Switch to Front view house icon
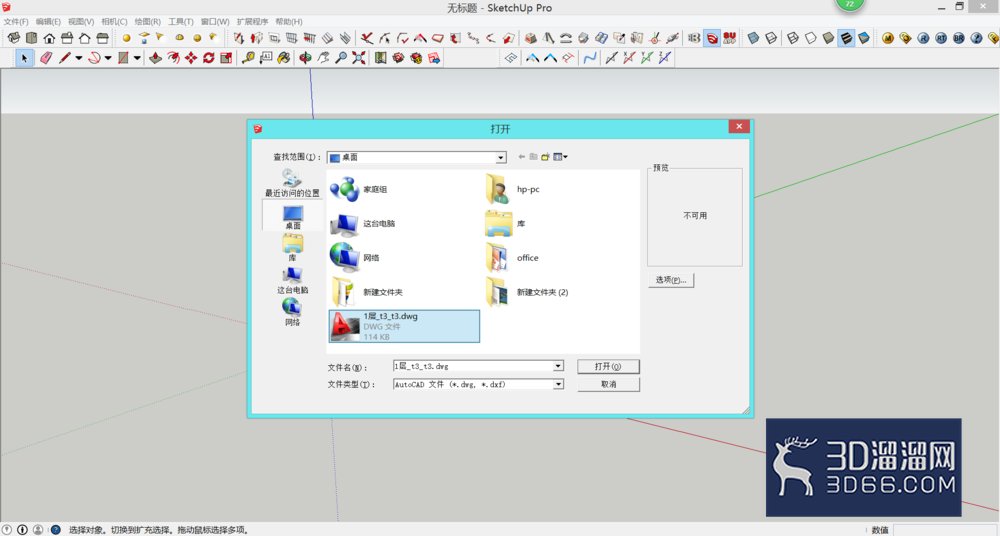This screenshot has height=536, width=1000. (49, 38)
